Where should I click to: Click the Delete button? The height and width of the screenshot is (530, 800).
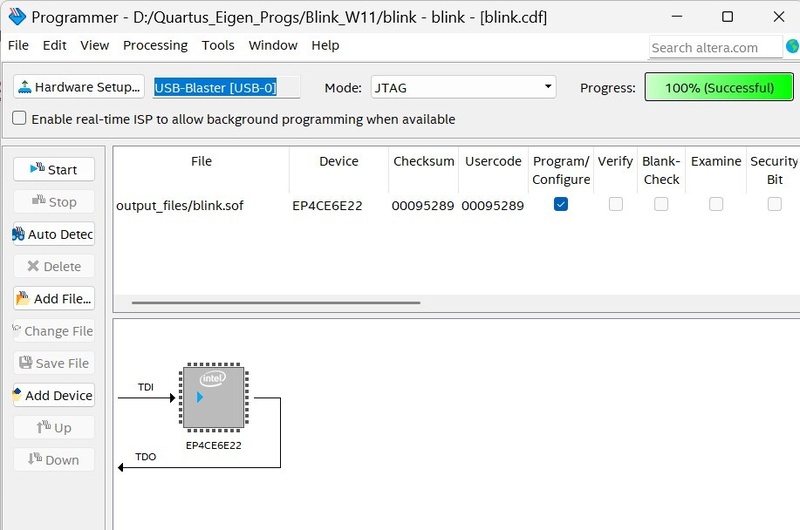(54, 266)
